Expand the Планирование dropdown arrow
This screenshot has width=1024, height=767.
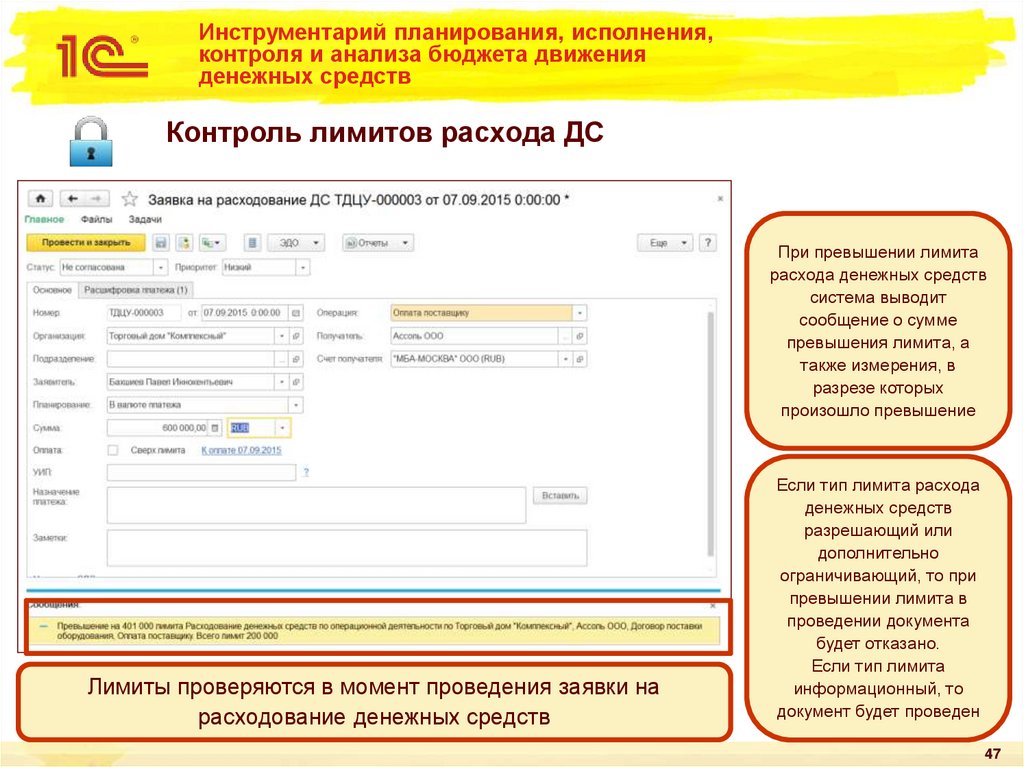296,405
